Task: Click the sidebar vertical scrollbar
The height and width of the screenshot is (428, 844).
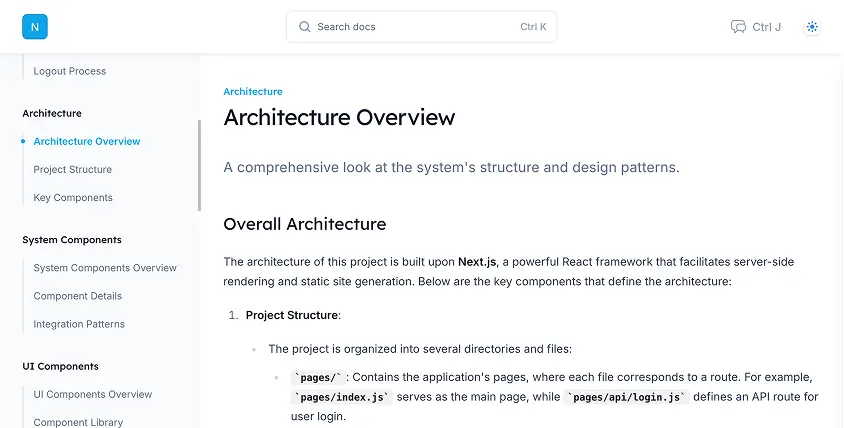Action: tap(199, 165)
